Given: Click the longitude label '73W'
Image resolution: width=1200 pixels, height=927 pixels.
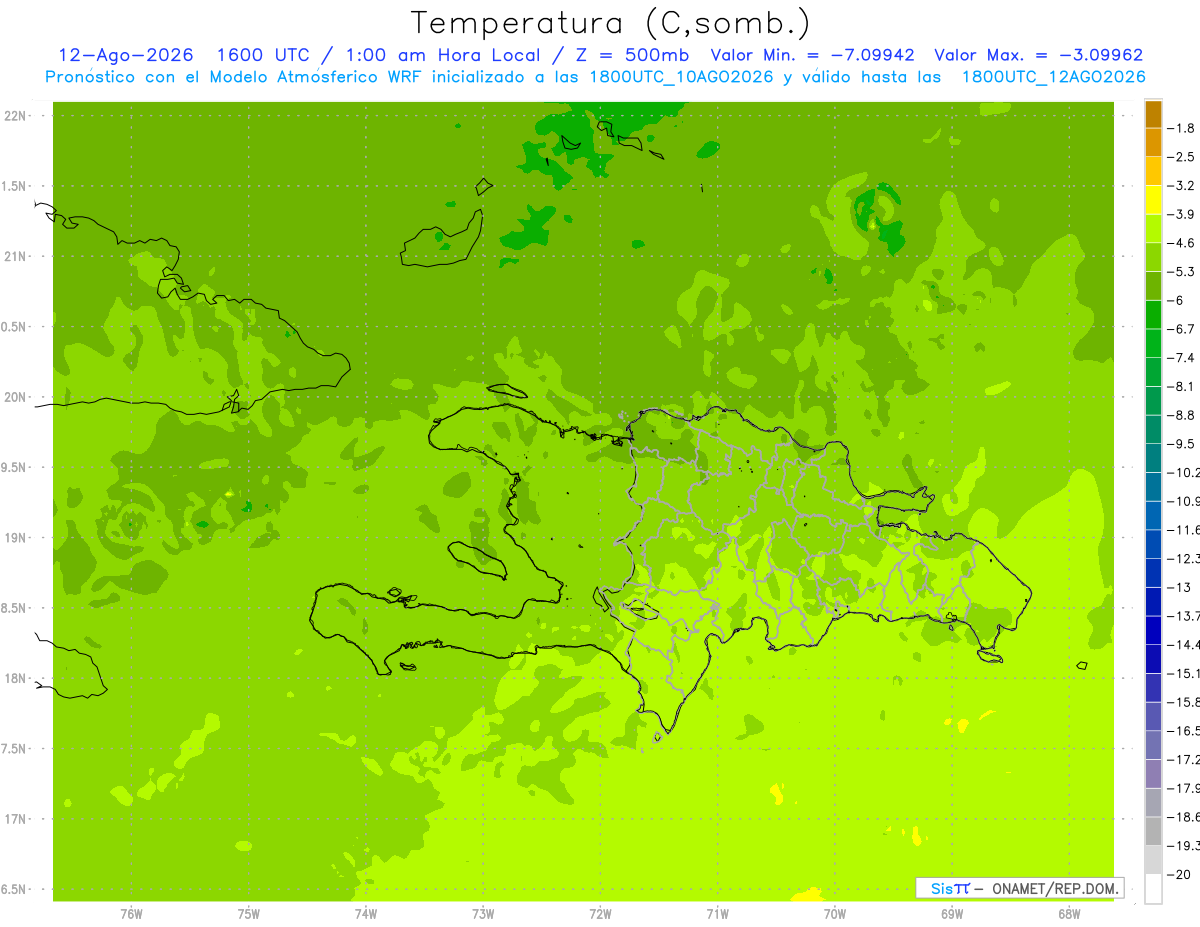Looking at the screenshot, I should pos(483,913).
